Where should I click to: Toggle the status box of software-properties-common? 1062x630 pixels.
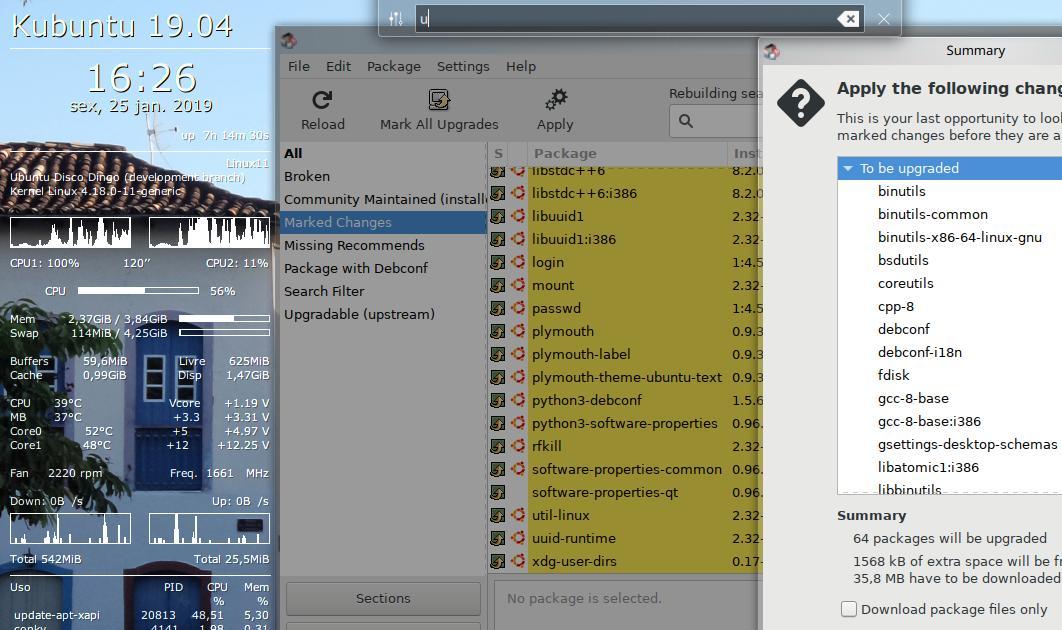tap(498, 469)
